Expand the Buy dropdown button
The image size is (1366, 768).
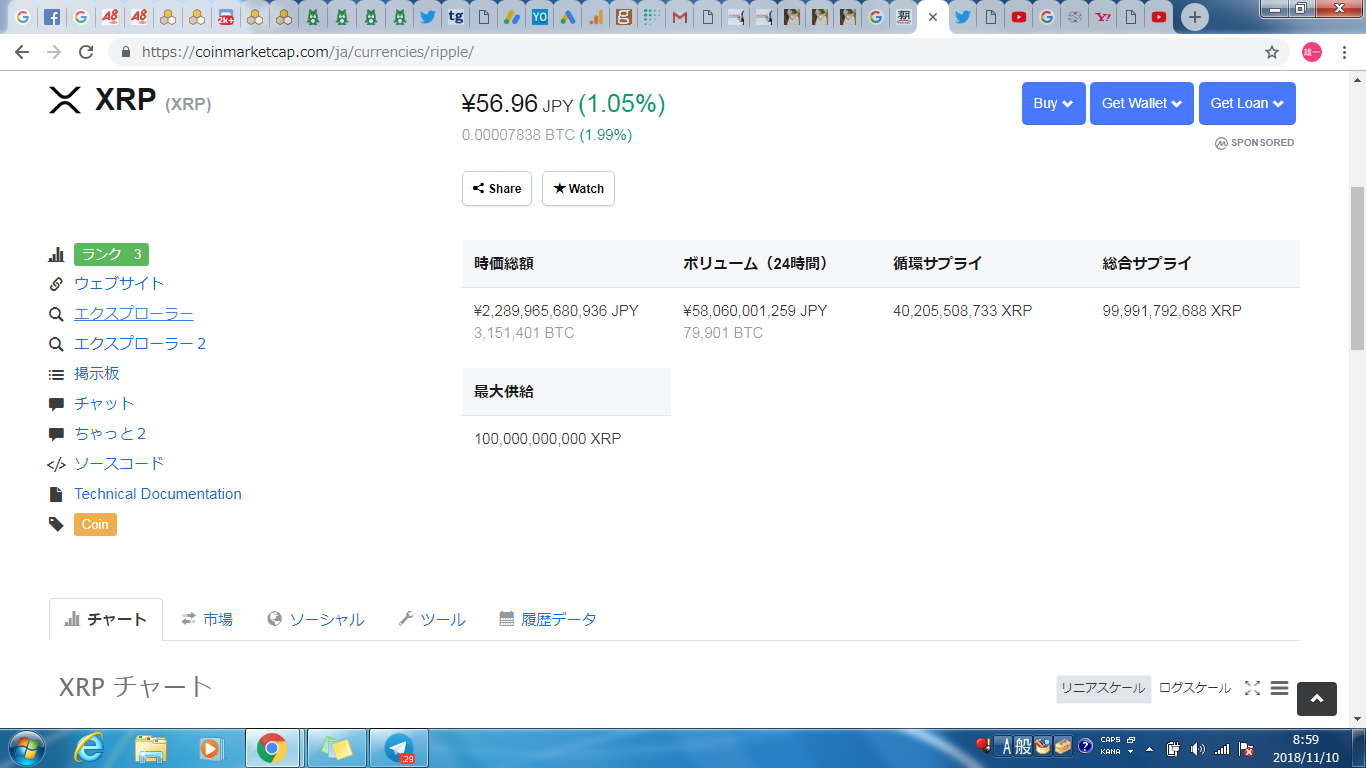(1053, 103)
